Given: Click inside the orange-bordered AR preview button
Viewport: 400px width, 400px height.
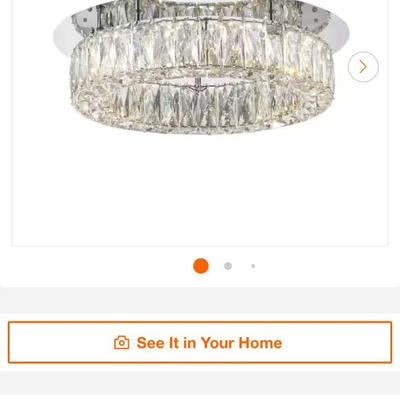Looking at the screenshot, I should 200,342.
